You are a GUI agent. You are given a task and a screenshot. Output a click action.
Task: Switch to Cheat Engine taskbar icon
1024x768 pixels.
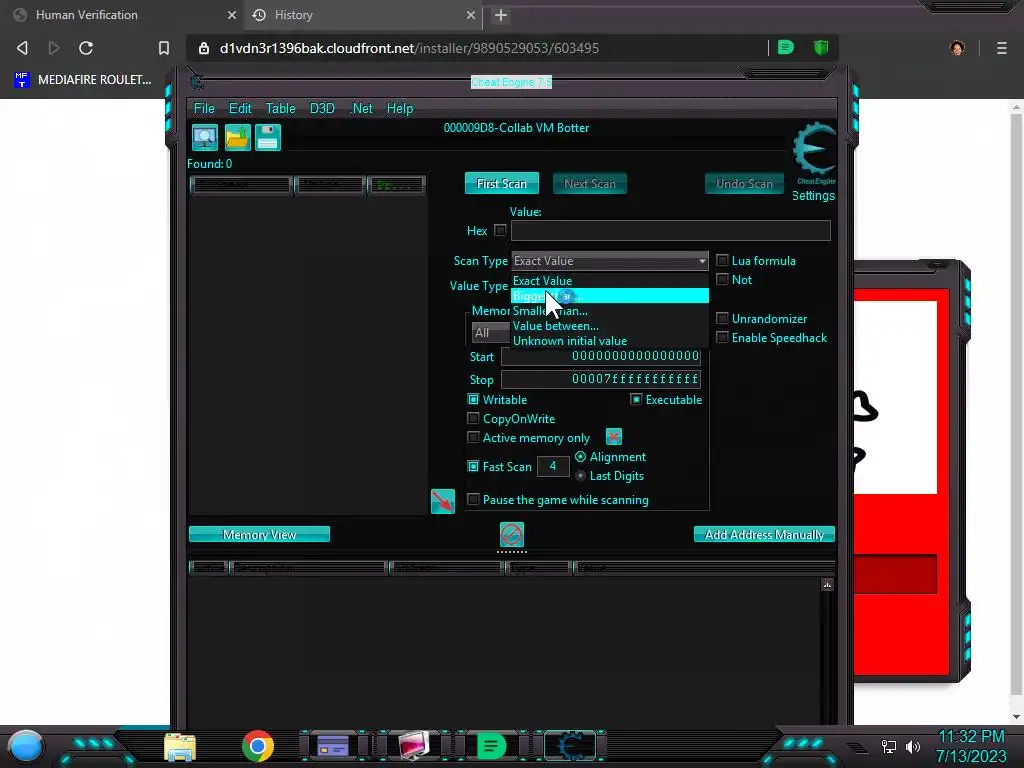pyautogui.click(x=570, y=746)
